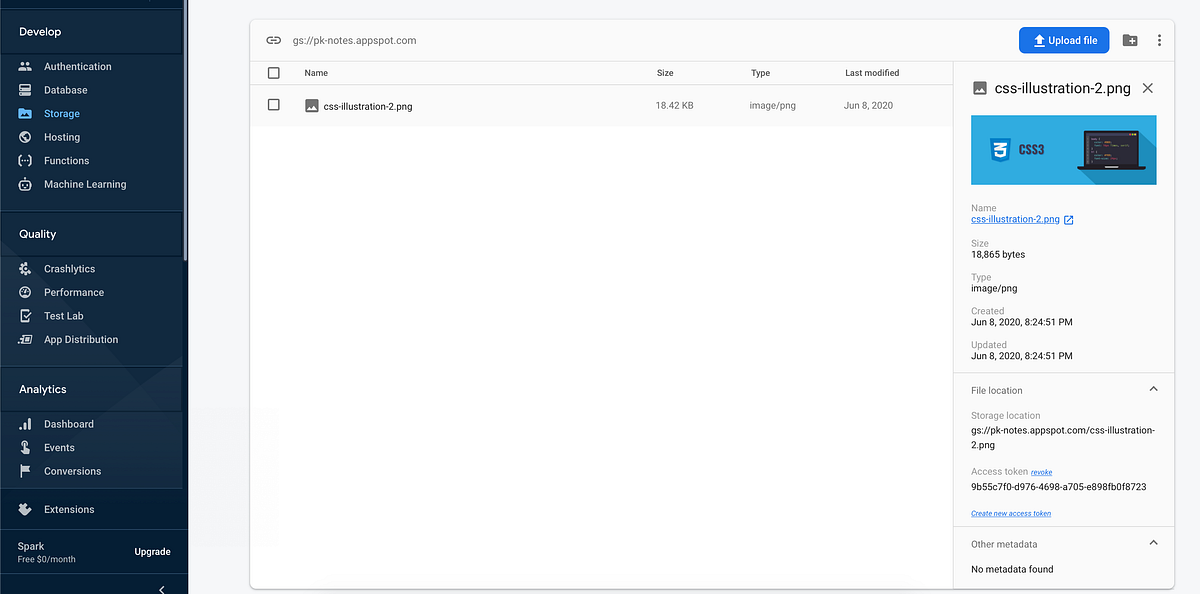
Task: Click the Database icon in sidebar
Action: point(25,90)
